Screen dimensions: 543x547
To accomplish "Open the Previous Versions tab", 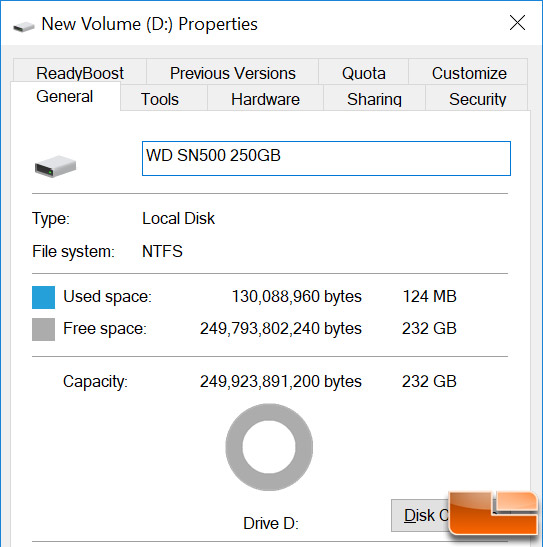I will [232, 73].
